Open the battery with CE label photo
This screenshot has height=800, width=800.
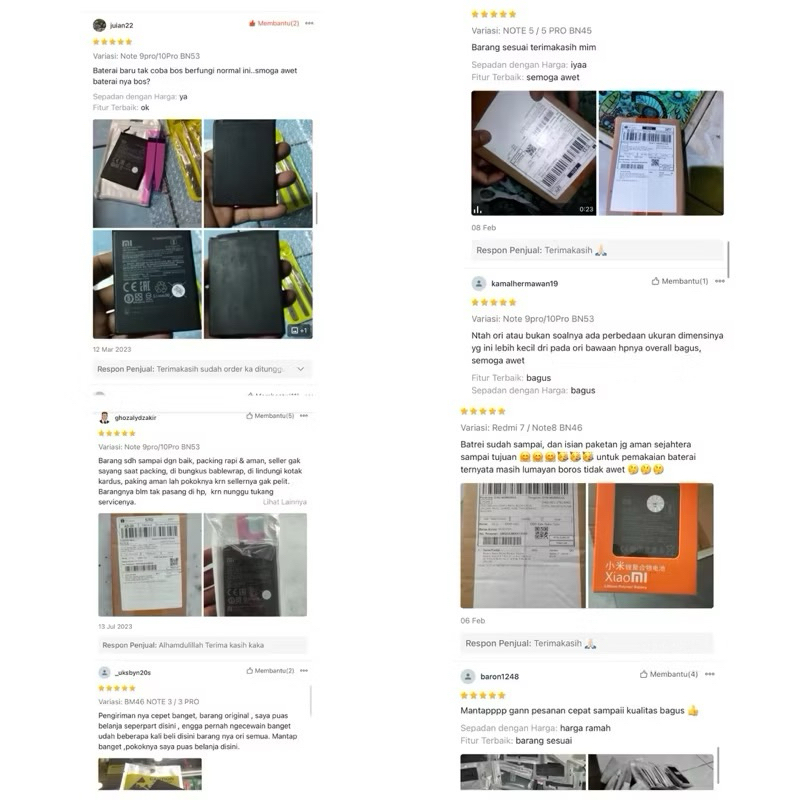147,284
